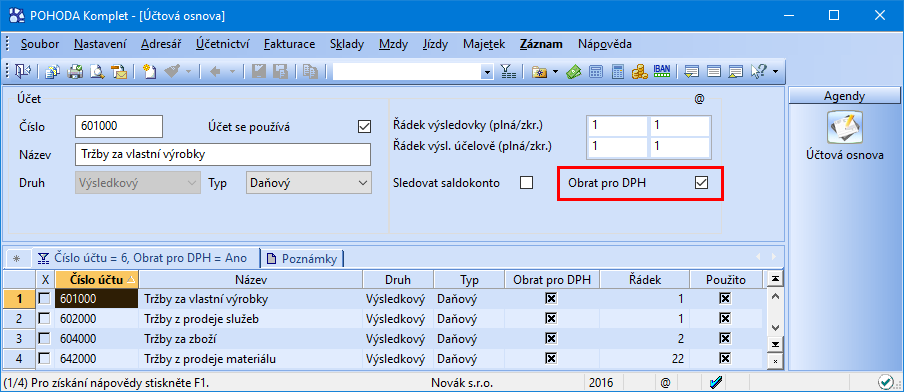Image resolution: width=904 pixels, height=392 pixels.
Task: Open the Soubor menu
Action: (x=40, y=44)
